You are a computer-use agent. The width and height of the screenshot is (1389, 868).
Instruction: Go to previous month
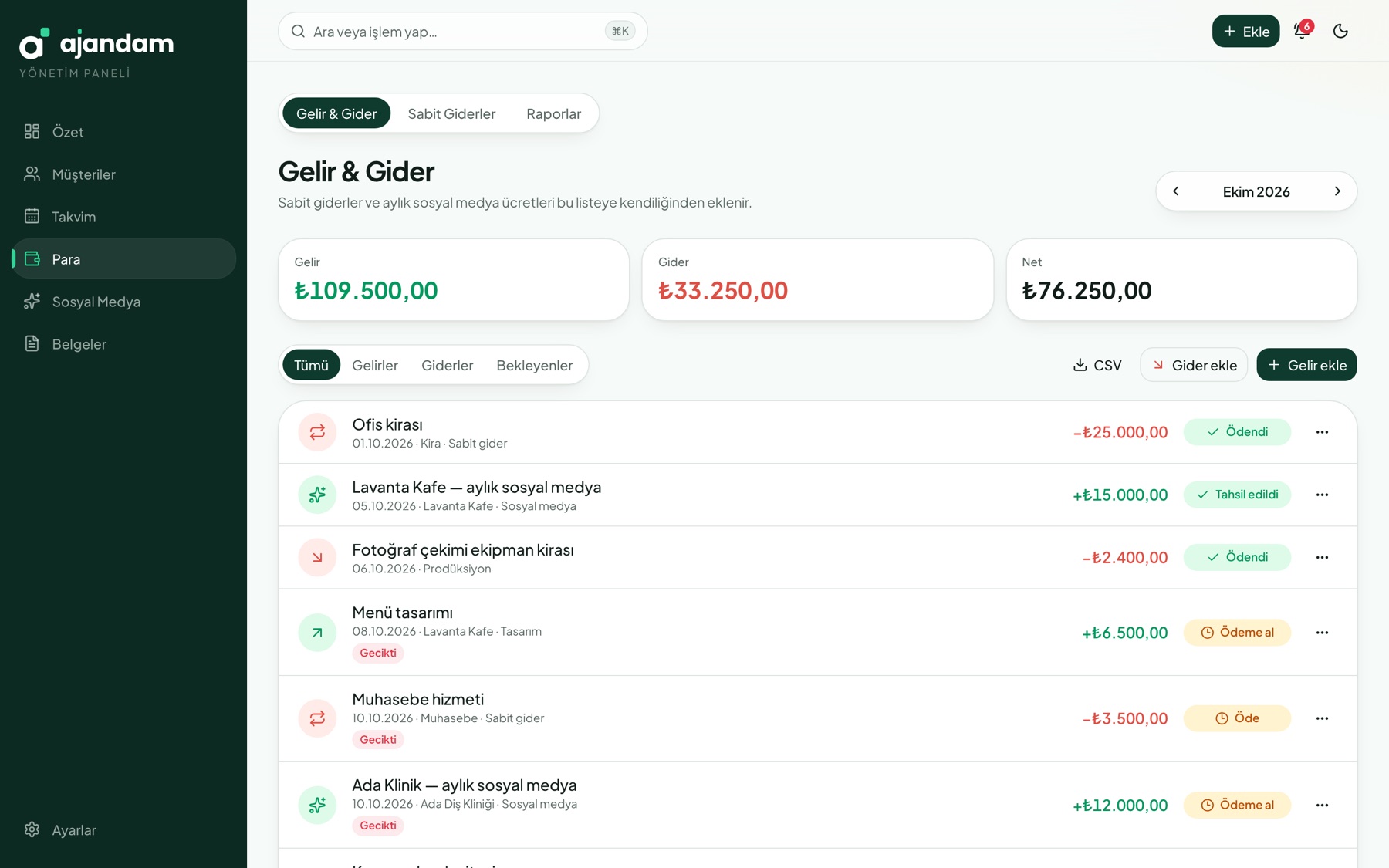pos(1176,191)
